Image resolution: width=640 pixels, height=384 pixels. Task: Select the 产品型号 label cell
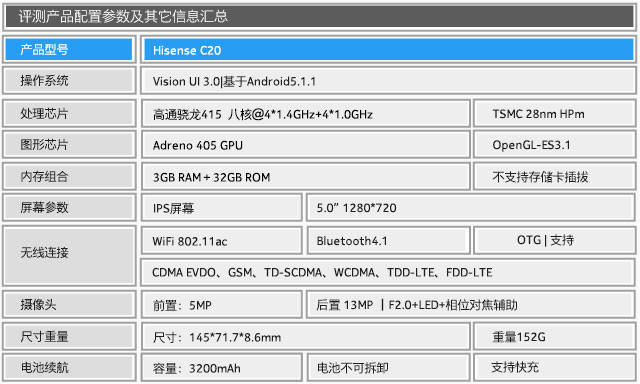69,49
